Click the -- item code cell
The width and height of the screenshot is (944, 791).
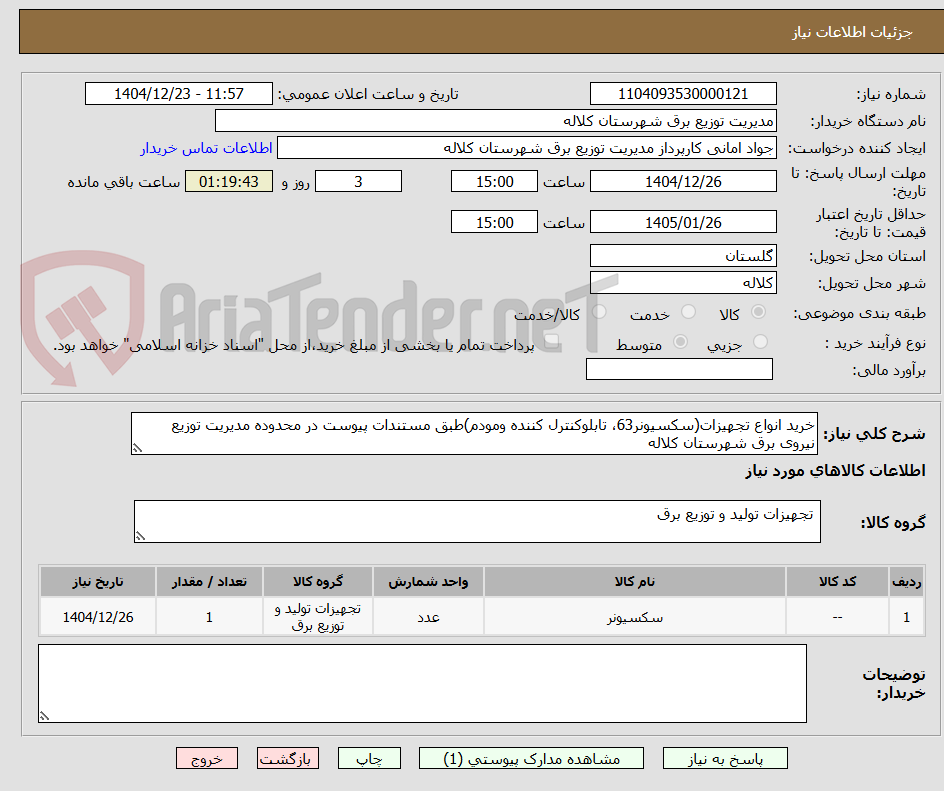click(837, 617)
